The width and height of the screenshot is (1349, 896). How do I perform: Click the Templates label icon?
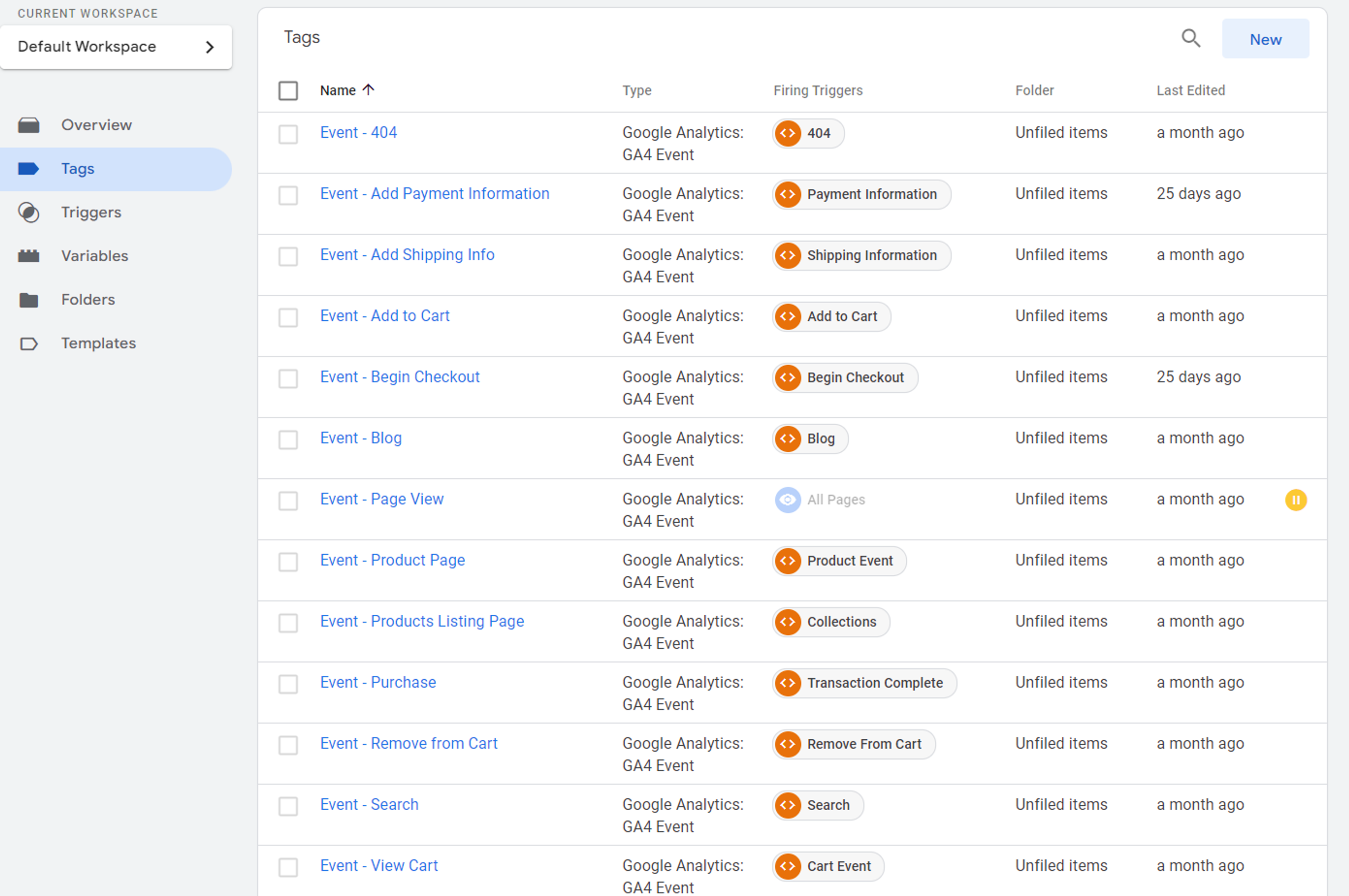(28, 344)
